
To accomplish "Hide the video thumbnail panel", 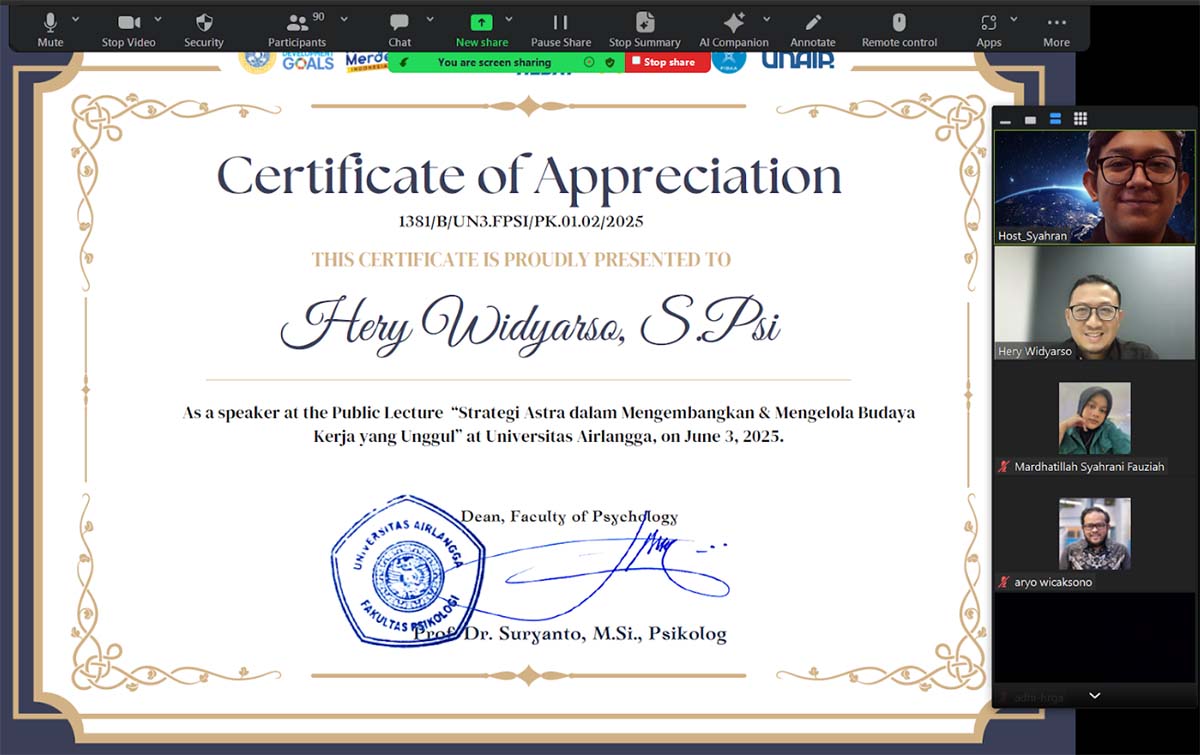I will coord(1006,119).
